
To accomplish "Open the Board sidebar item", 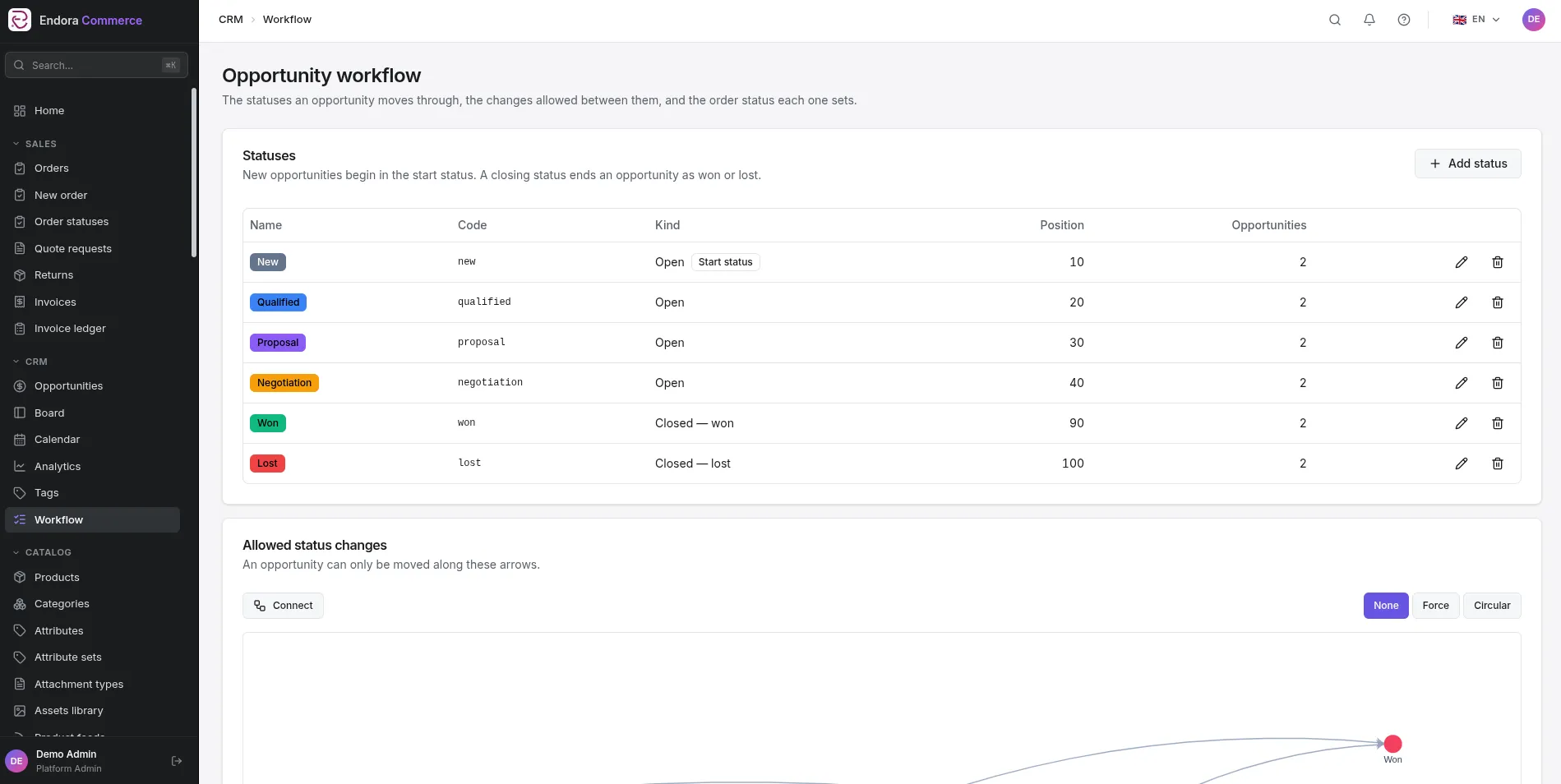I will click(92, 413).
